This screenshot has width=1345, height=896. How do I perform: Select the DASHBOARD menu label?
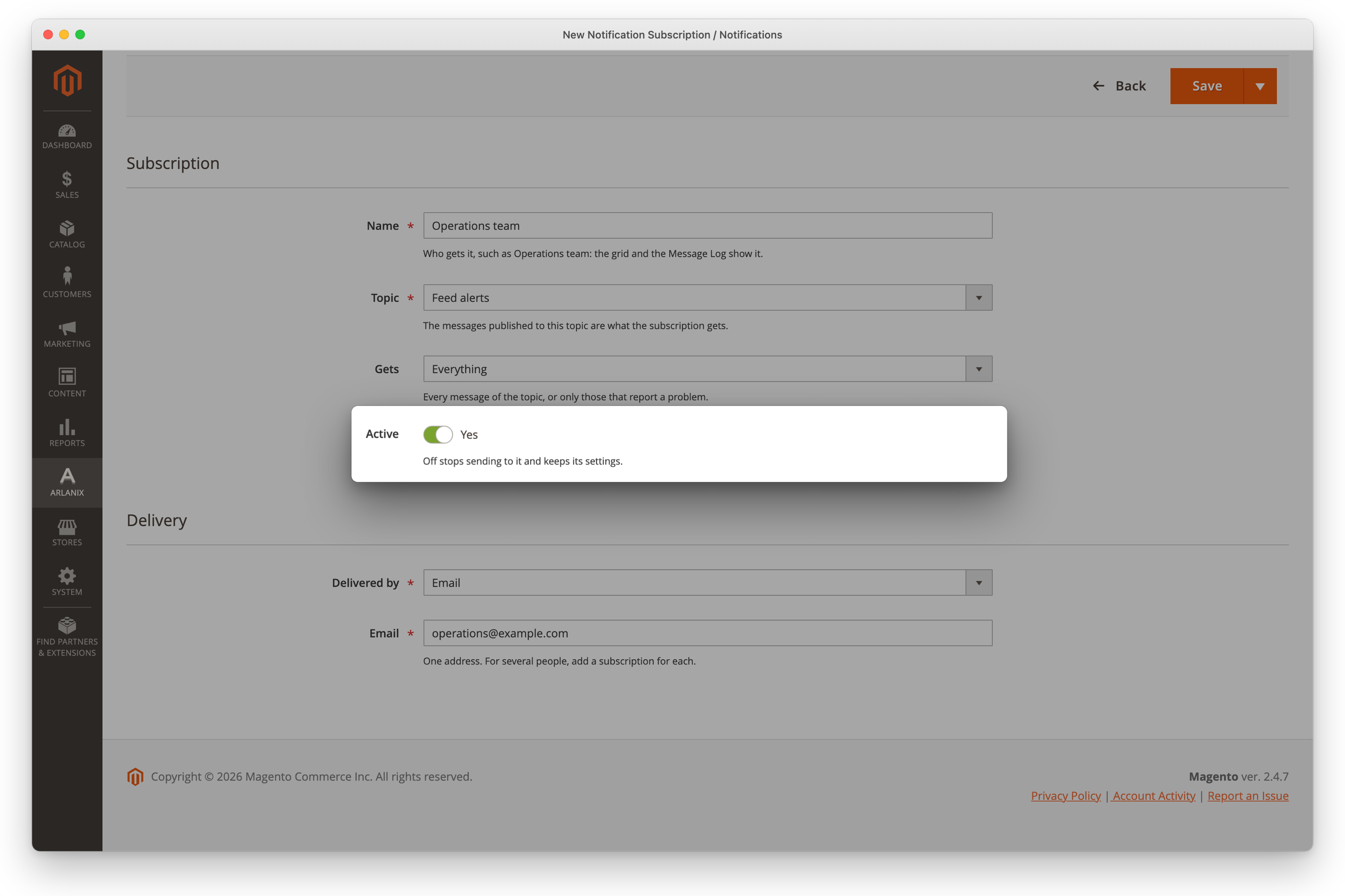coord(67,145)
